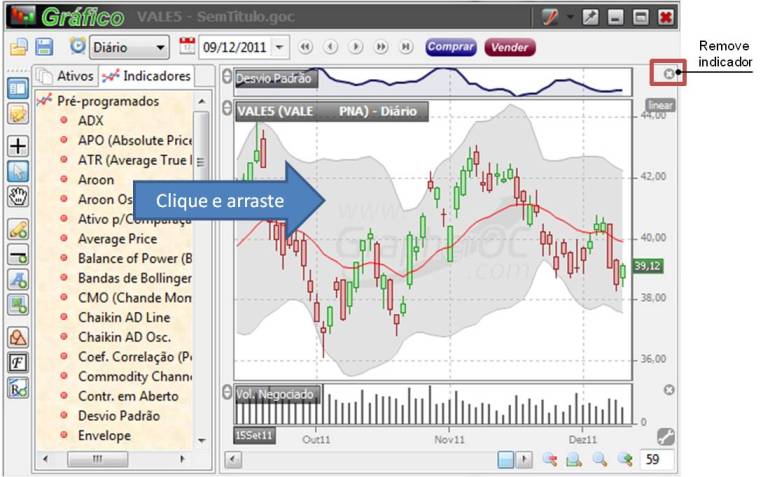Click the plain magnifier icon
The image size is (763, 477).
click(600, 459)
